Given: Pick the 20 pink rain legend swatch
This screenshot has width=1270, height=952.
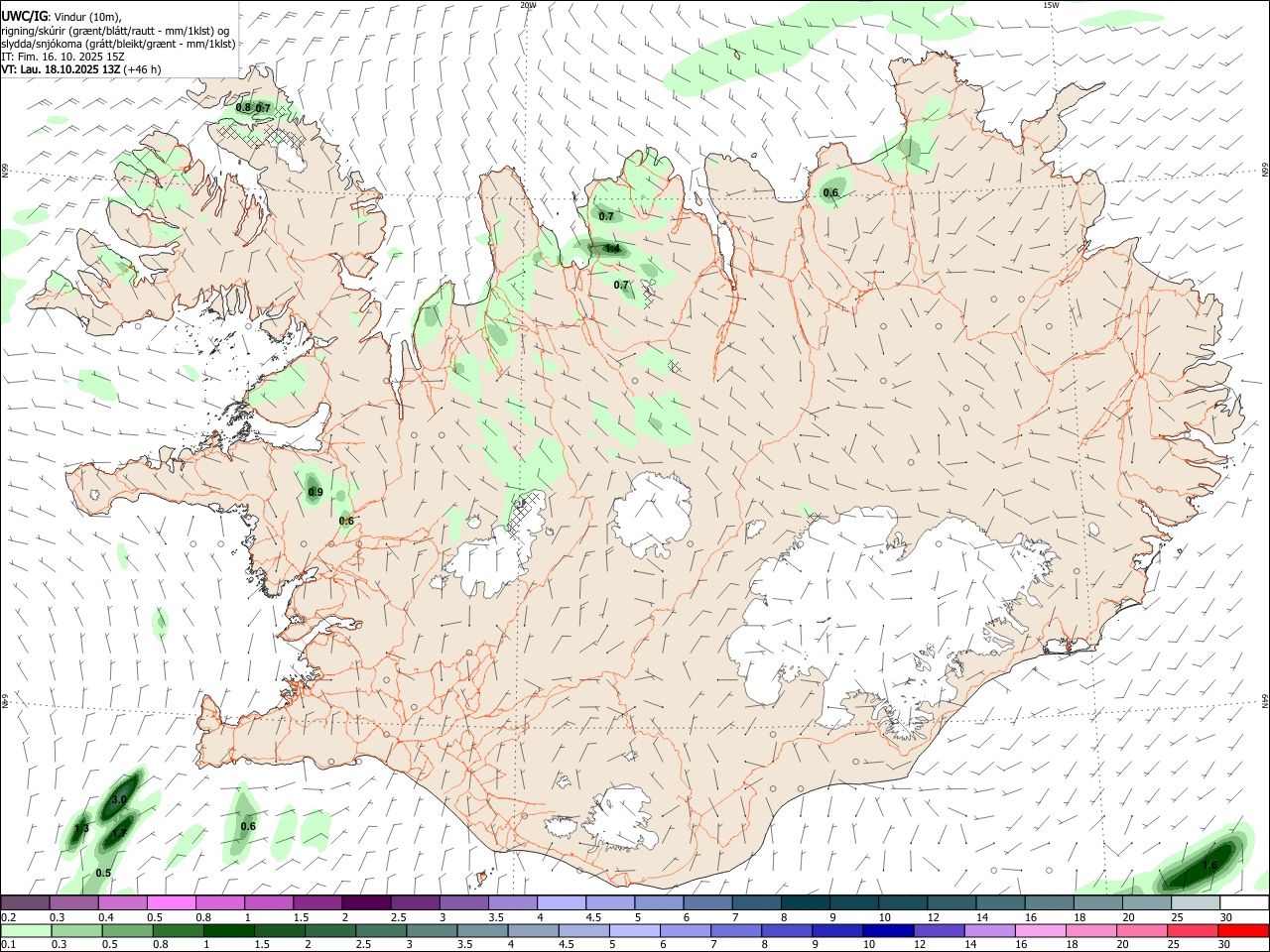Looking at the screenshot, I should (x=1141, y=930).
